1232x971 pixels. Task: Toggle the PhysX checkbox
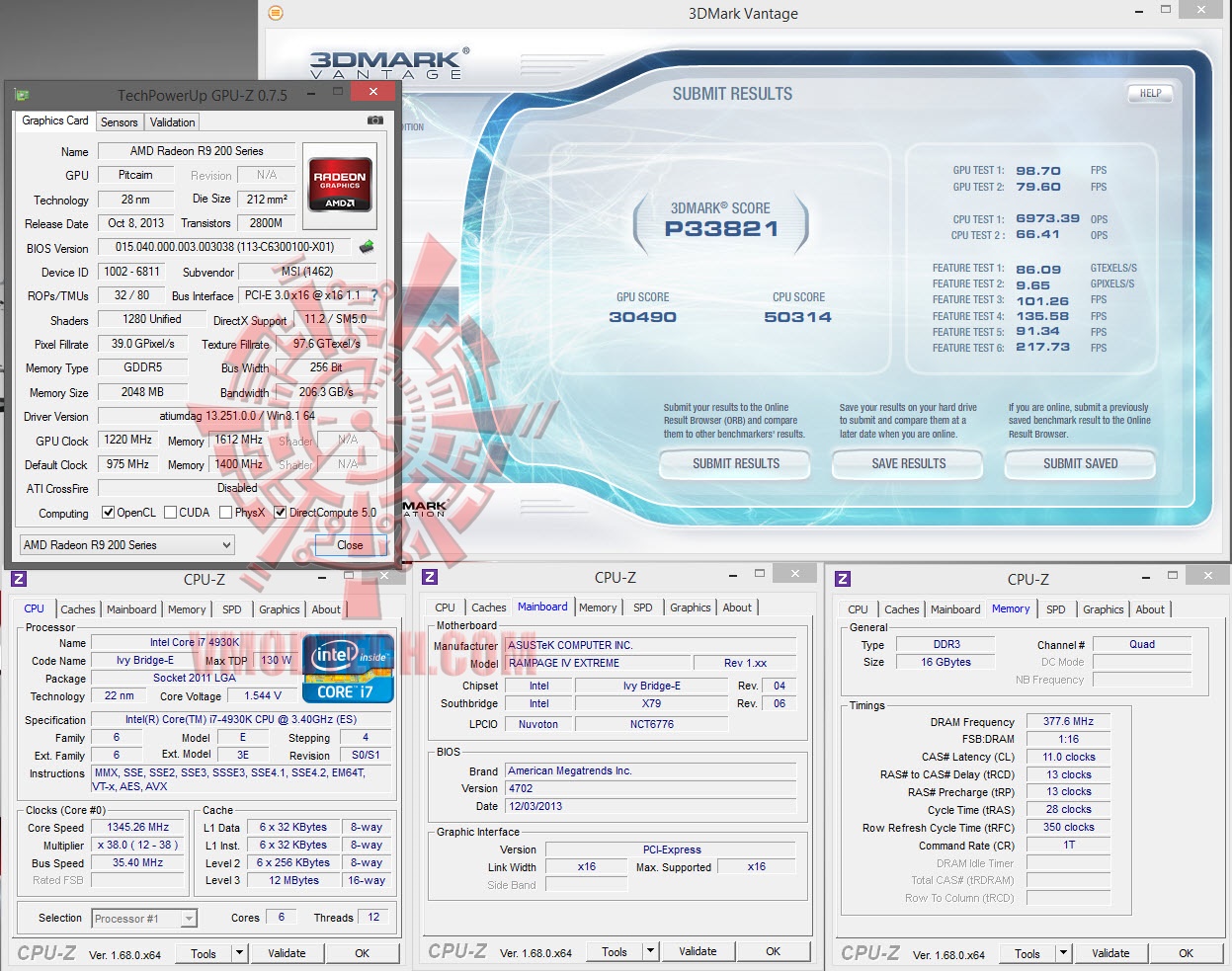click(226, 513)
